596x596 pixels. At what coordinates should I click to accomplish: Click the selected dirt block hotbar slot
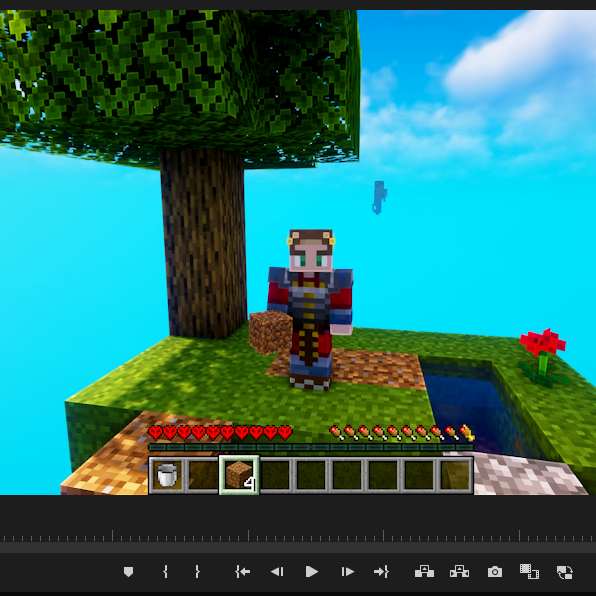(x=239, y=475)
